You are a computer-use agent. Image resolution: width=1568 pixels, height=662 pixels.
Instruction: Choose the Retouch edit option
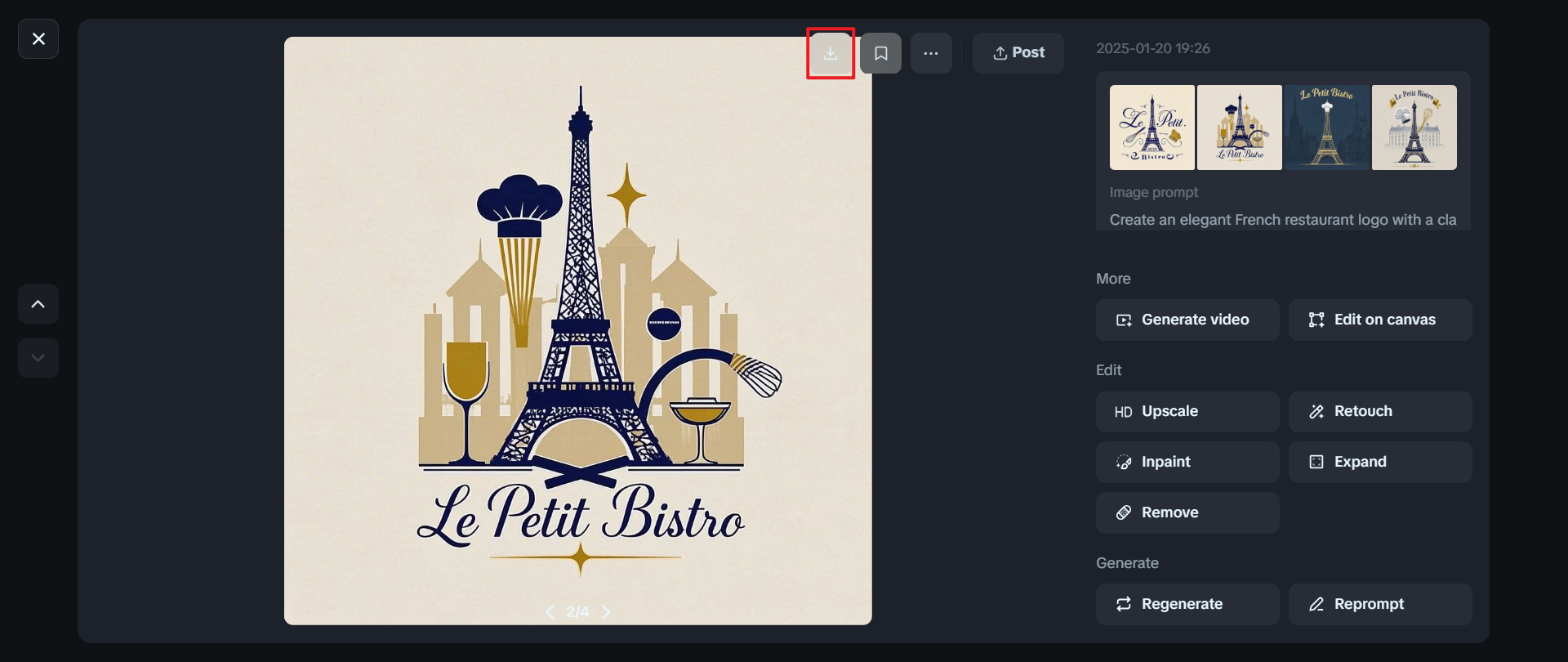(1380, 412)
